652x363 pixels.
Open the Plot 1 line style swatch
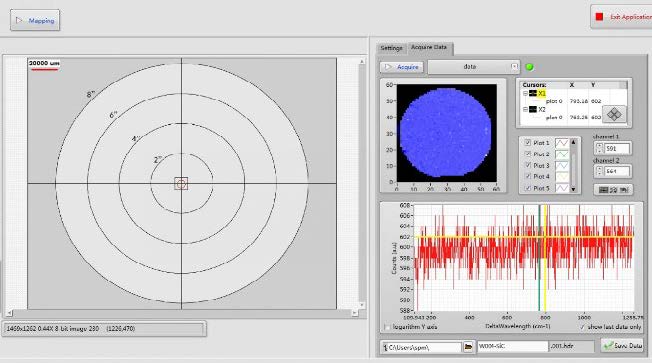[x=562, y=143]
